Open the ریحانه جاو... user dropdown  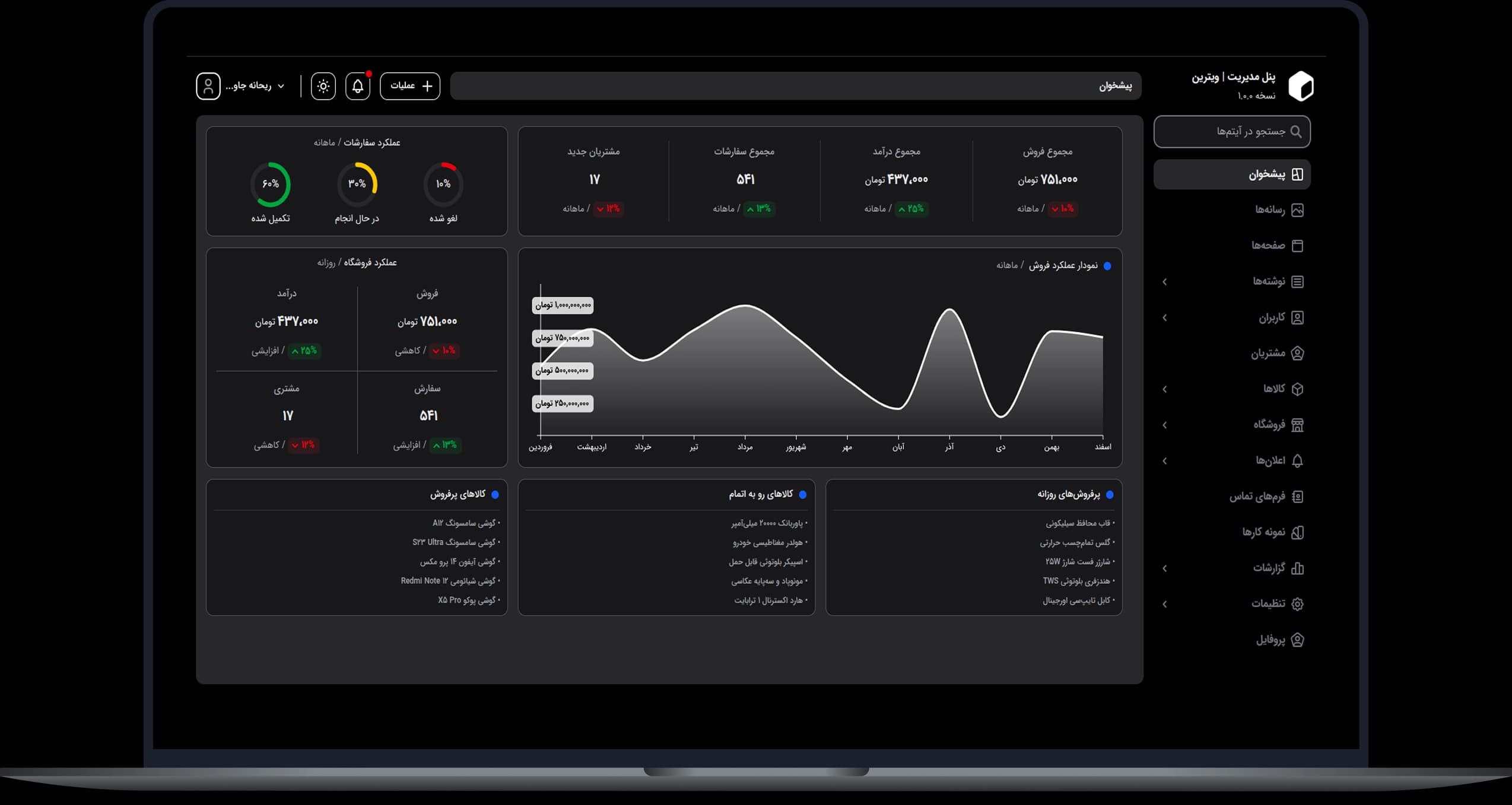(x=255, y=86)
